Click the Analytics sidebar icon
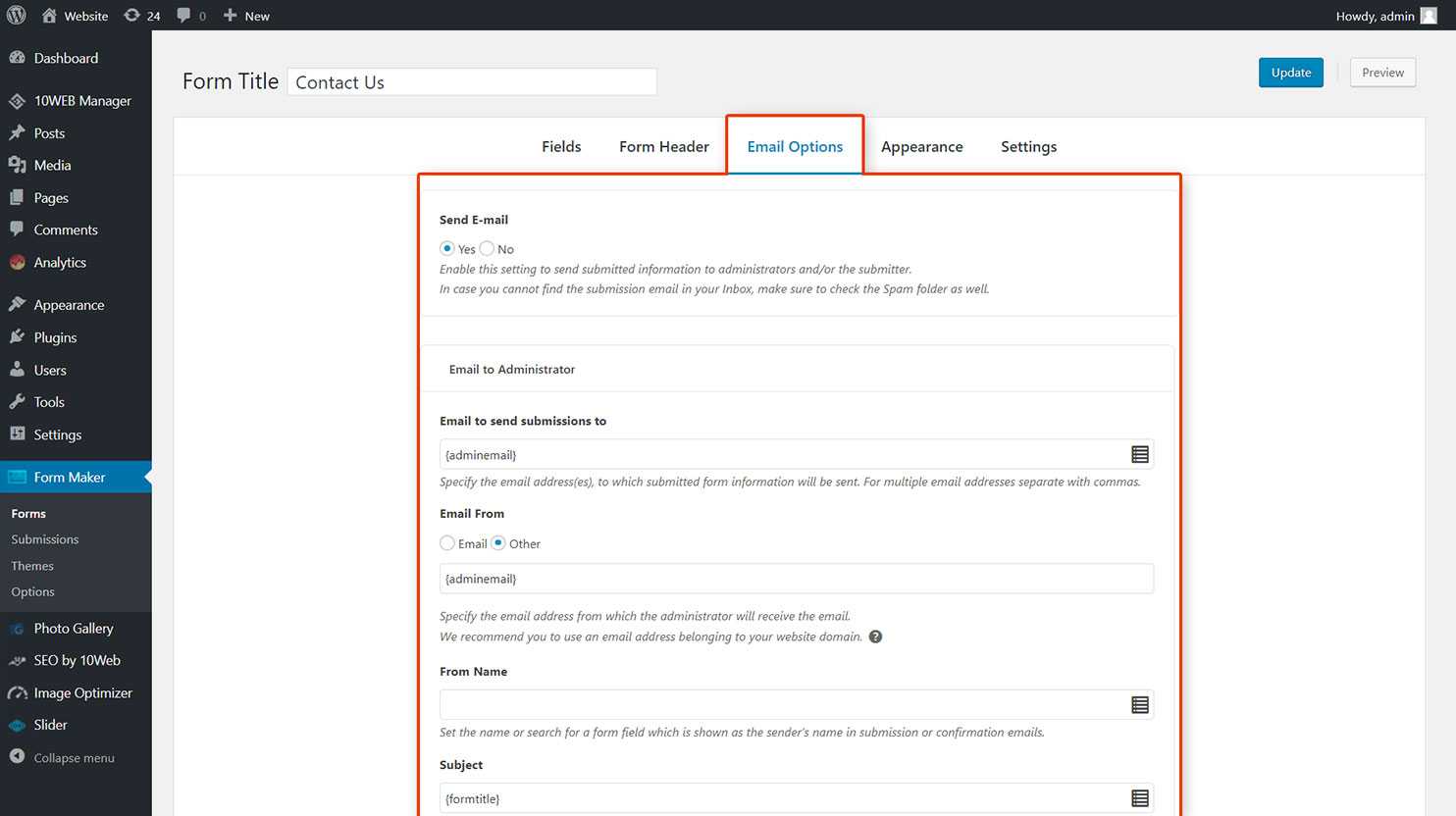Viewport: 1456px width, 816px height. [x=17, y=263]
